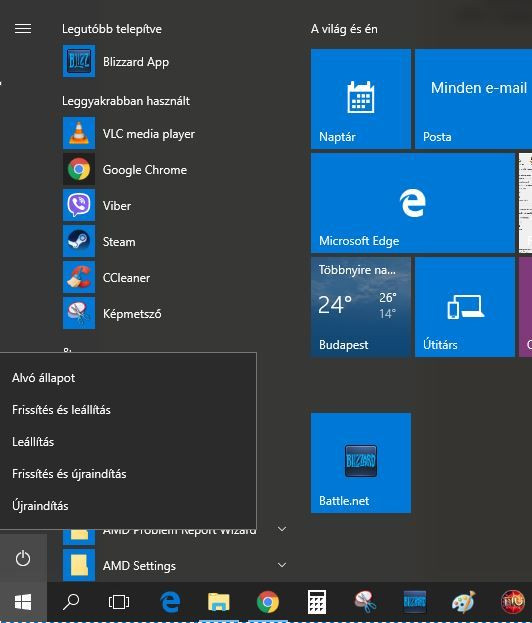This screenshot has height=623, width=532.
Task: Choose Frissítés és újraindítás
Action: [x=128, y=474]
